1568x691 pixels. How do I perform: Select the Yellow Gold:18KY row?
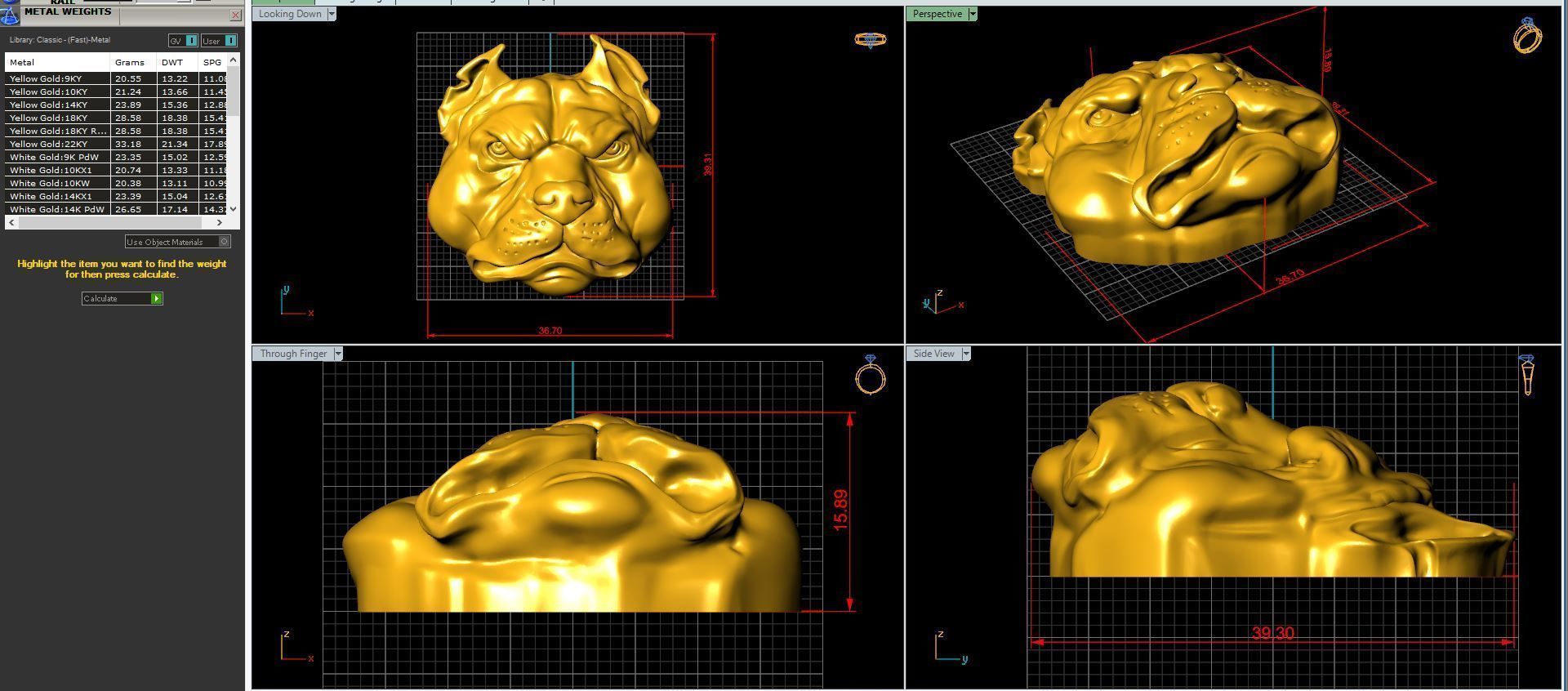[116, 118]
